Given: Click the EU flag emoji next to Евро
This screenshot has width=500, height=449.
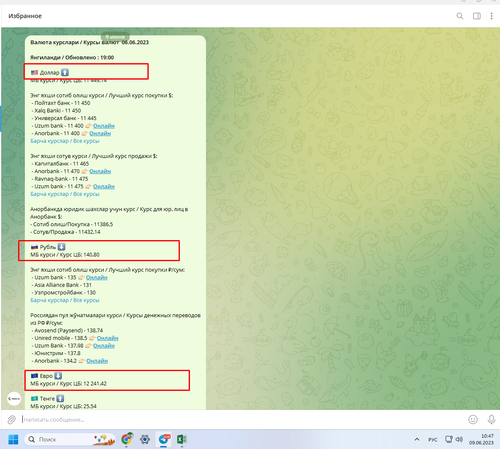Looking at the screenshot, I should point(34,376).
